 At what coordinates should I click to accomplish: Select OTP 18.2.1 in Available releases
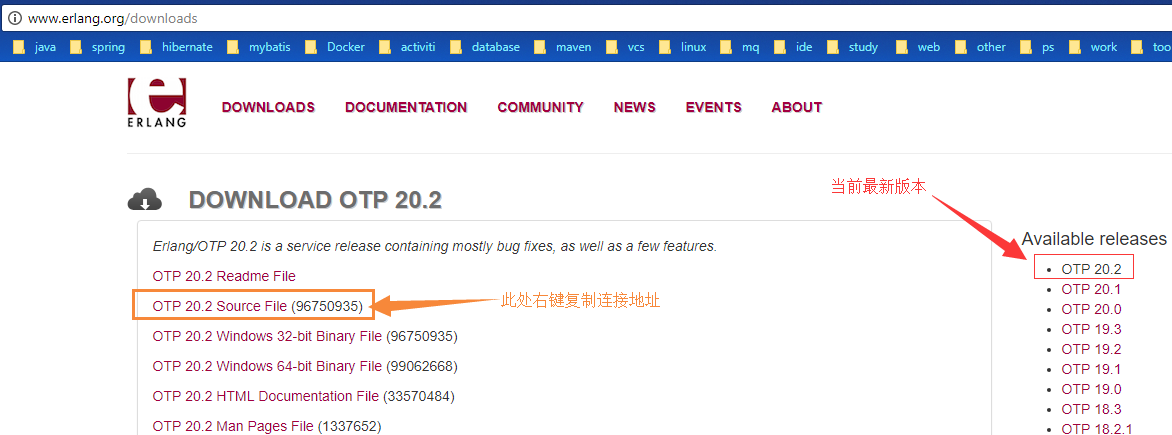click(x=1097, y=429)
